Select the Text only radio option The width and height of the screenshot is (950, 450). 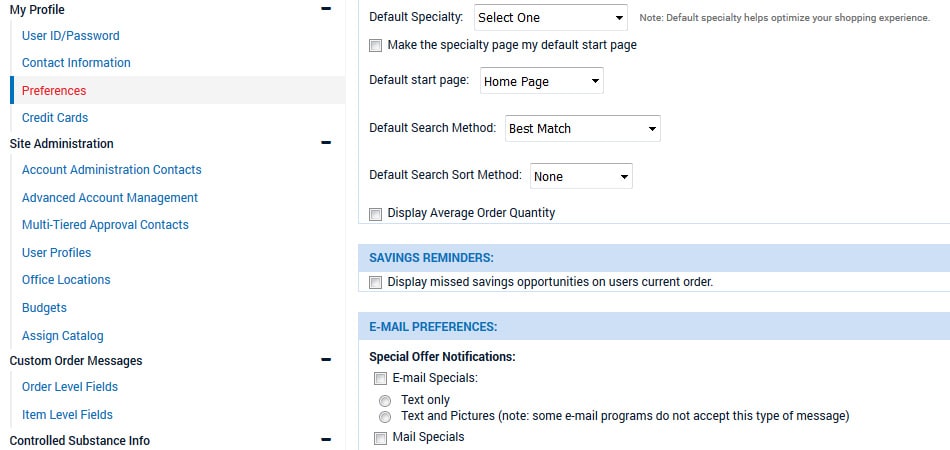[x=385, y=400]
